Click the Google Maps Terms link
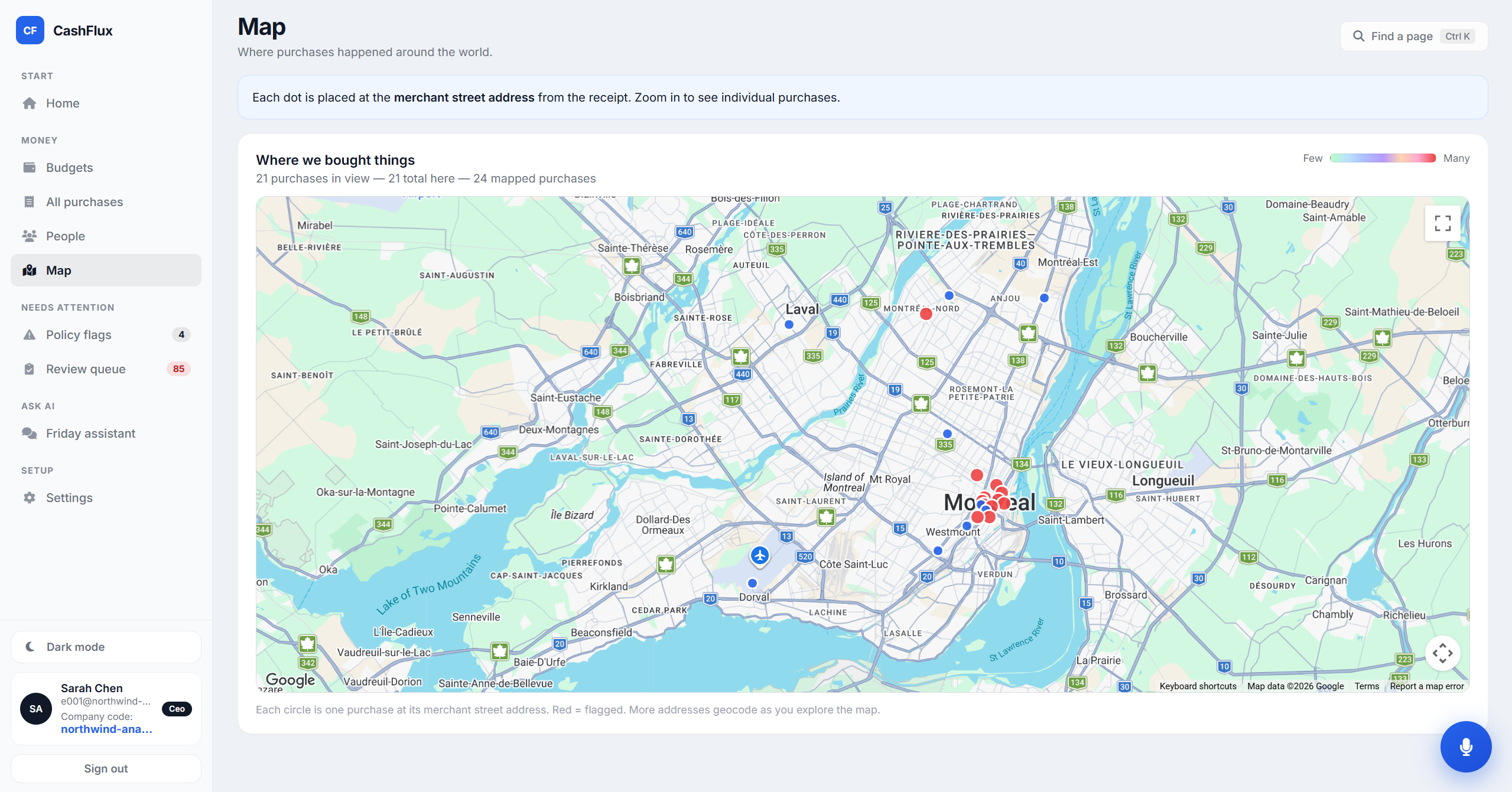 coord(1367,686)
